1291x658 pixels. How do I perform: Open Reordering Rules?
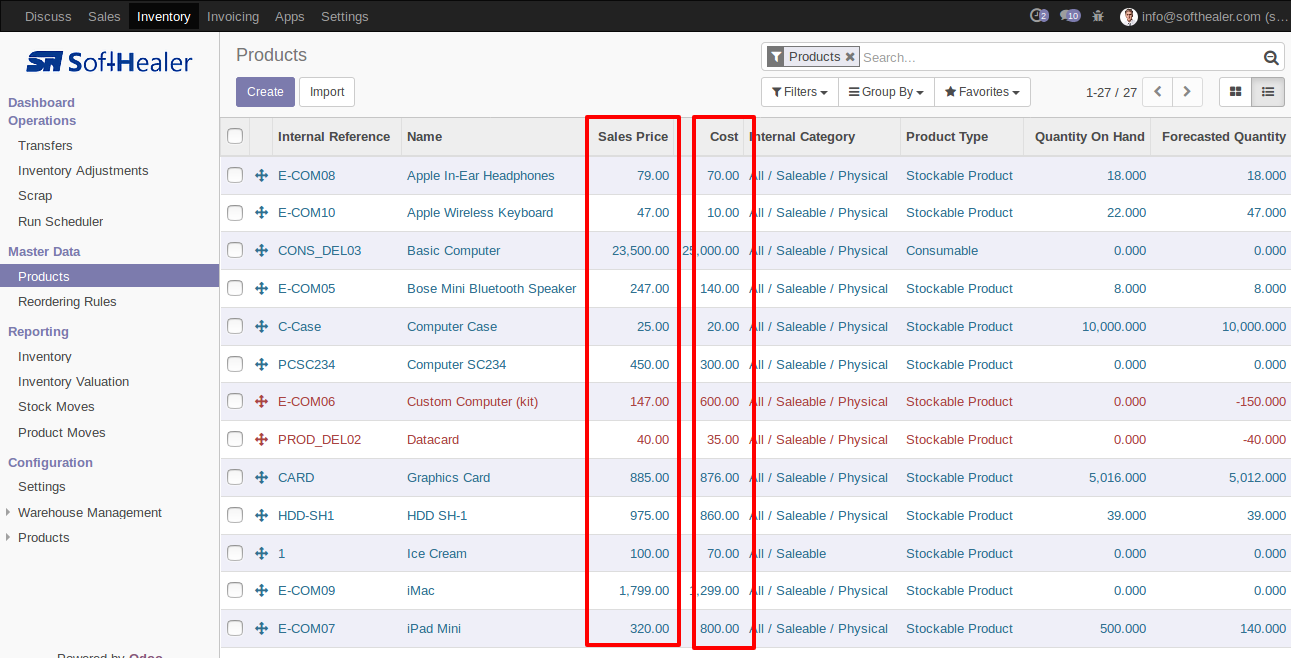point(67,302)
